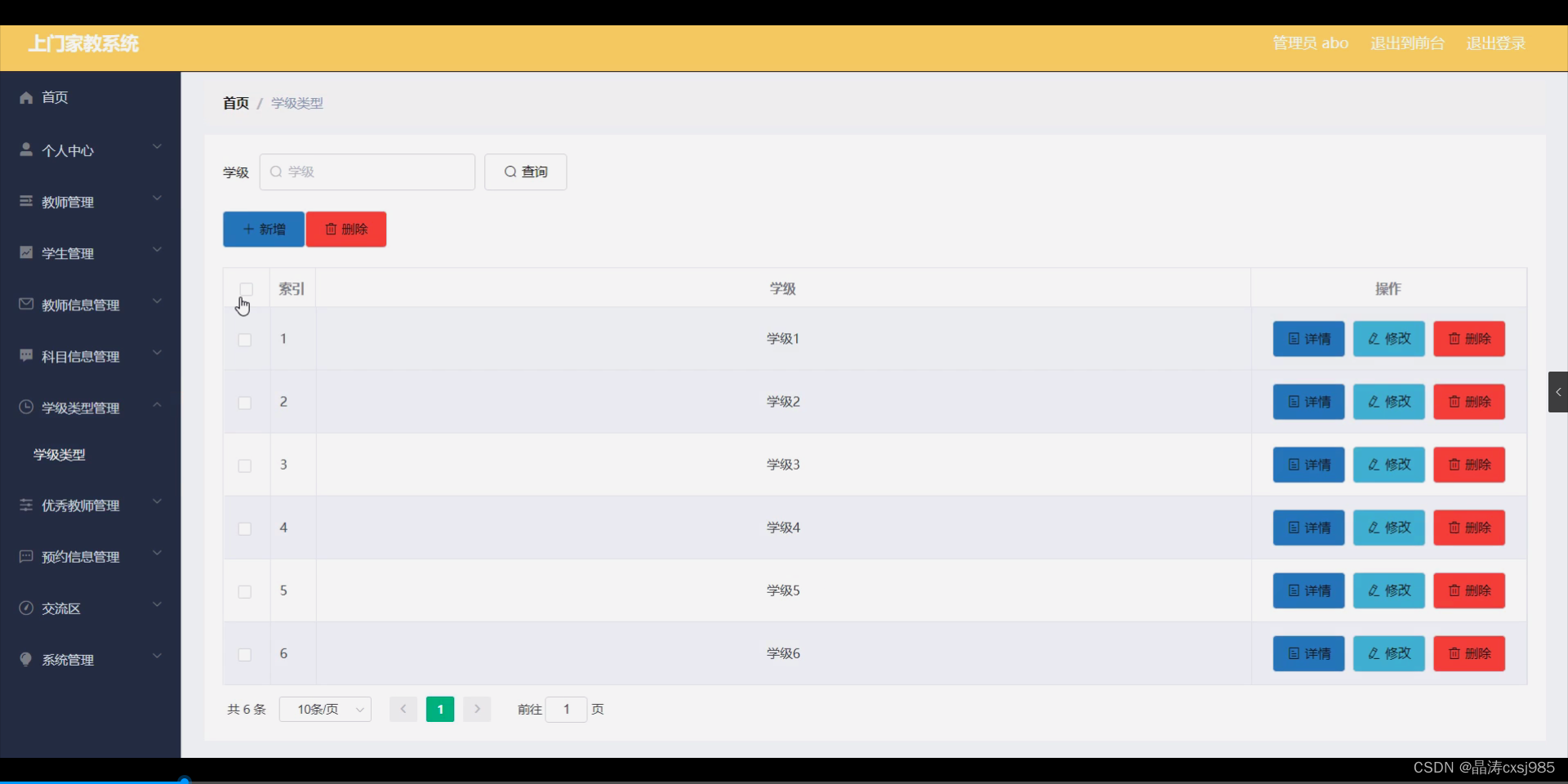Click the 教师管理 list icon

pyautogui.click(x=25, y=201)
